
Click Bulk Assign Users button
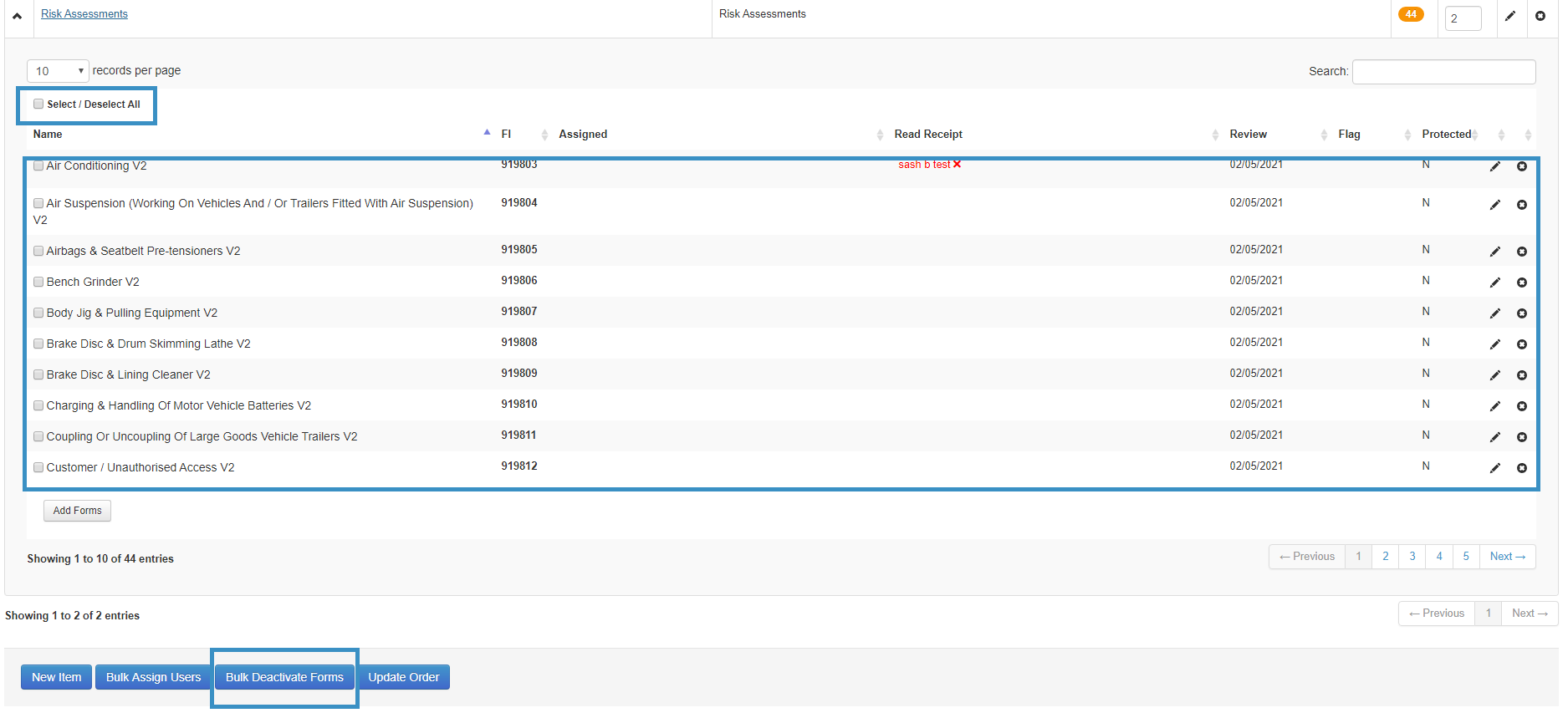(x=153, y=677)
